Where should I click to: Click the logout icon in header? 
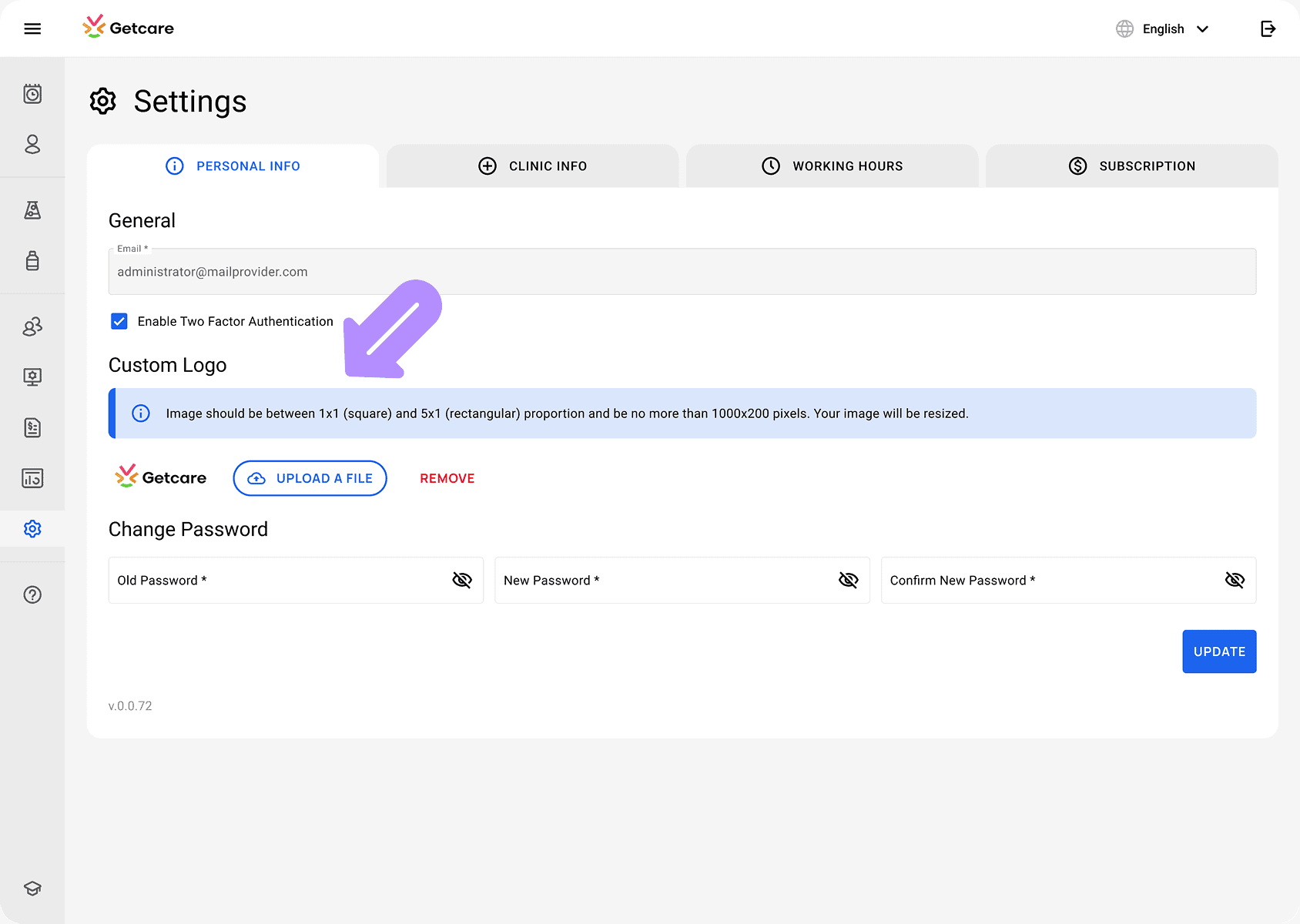click(1268, 28)
